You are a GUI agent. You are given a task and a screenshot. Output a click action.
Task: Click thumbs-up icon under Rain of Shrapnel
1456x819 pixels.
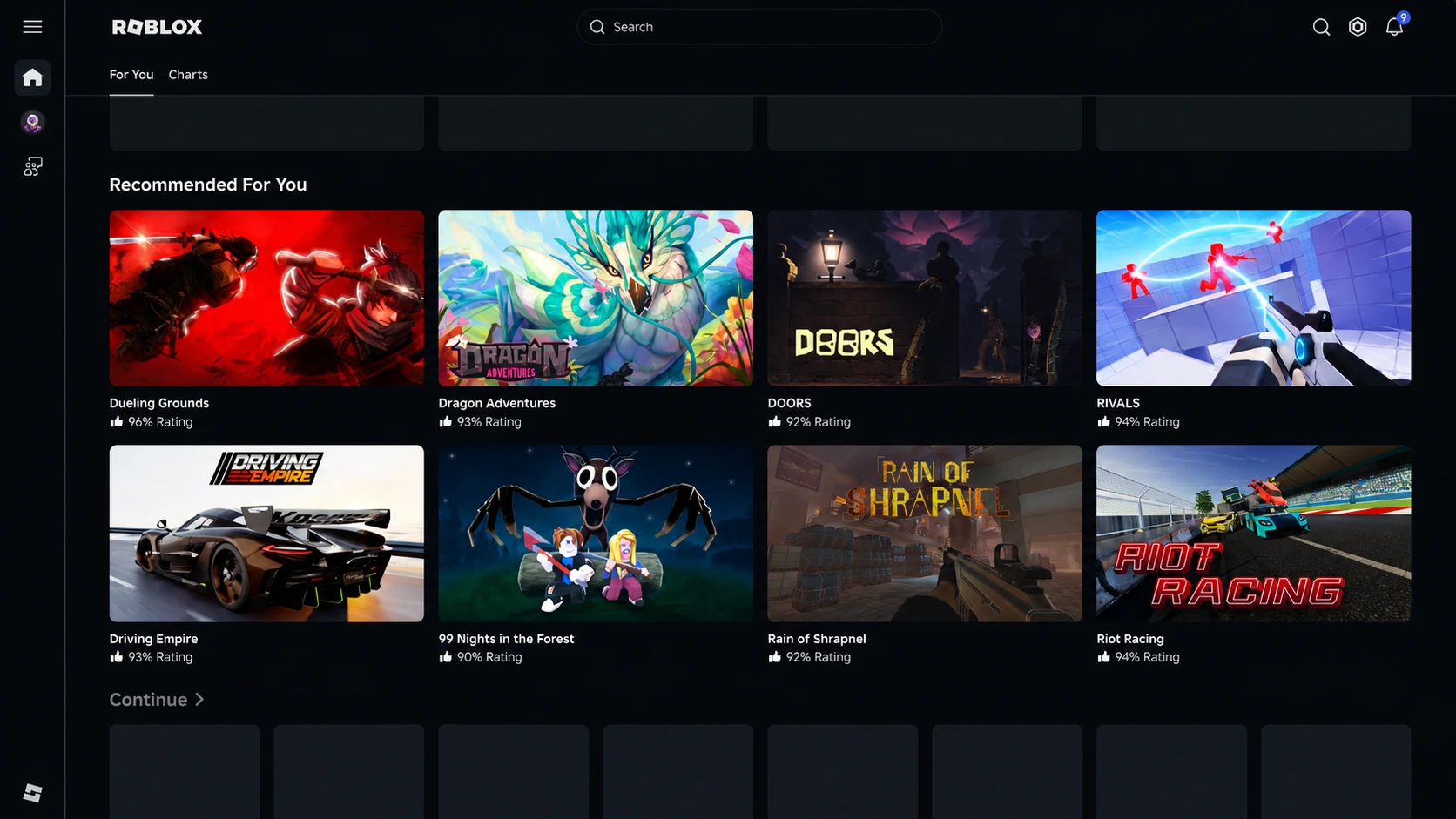coord(775,657)
